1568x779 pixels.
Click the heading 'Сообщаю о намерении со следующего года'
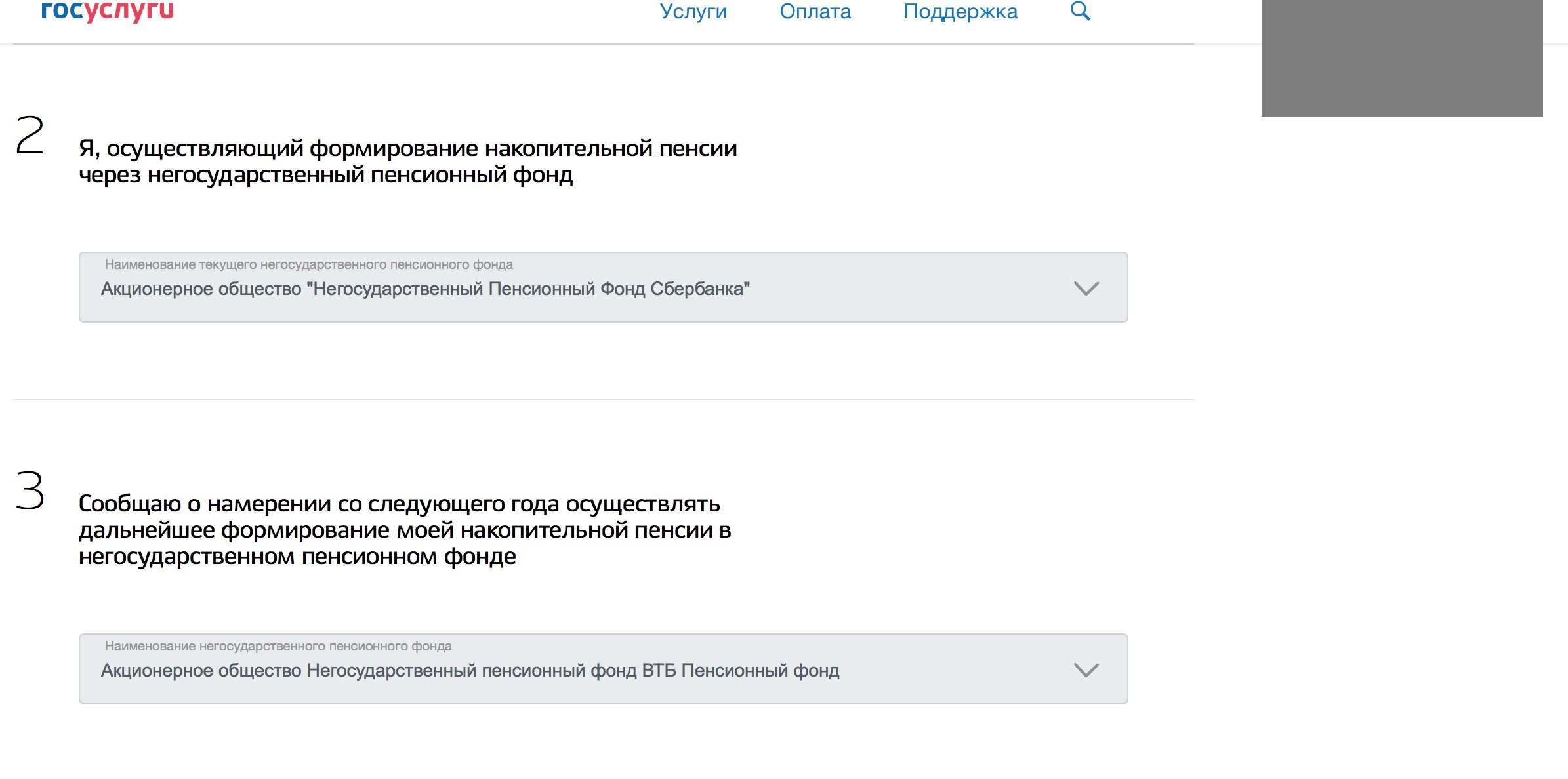399,504
